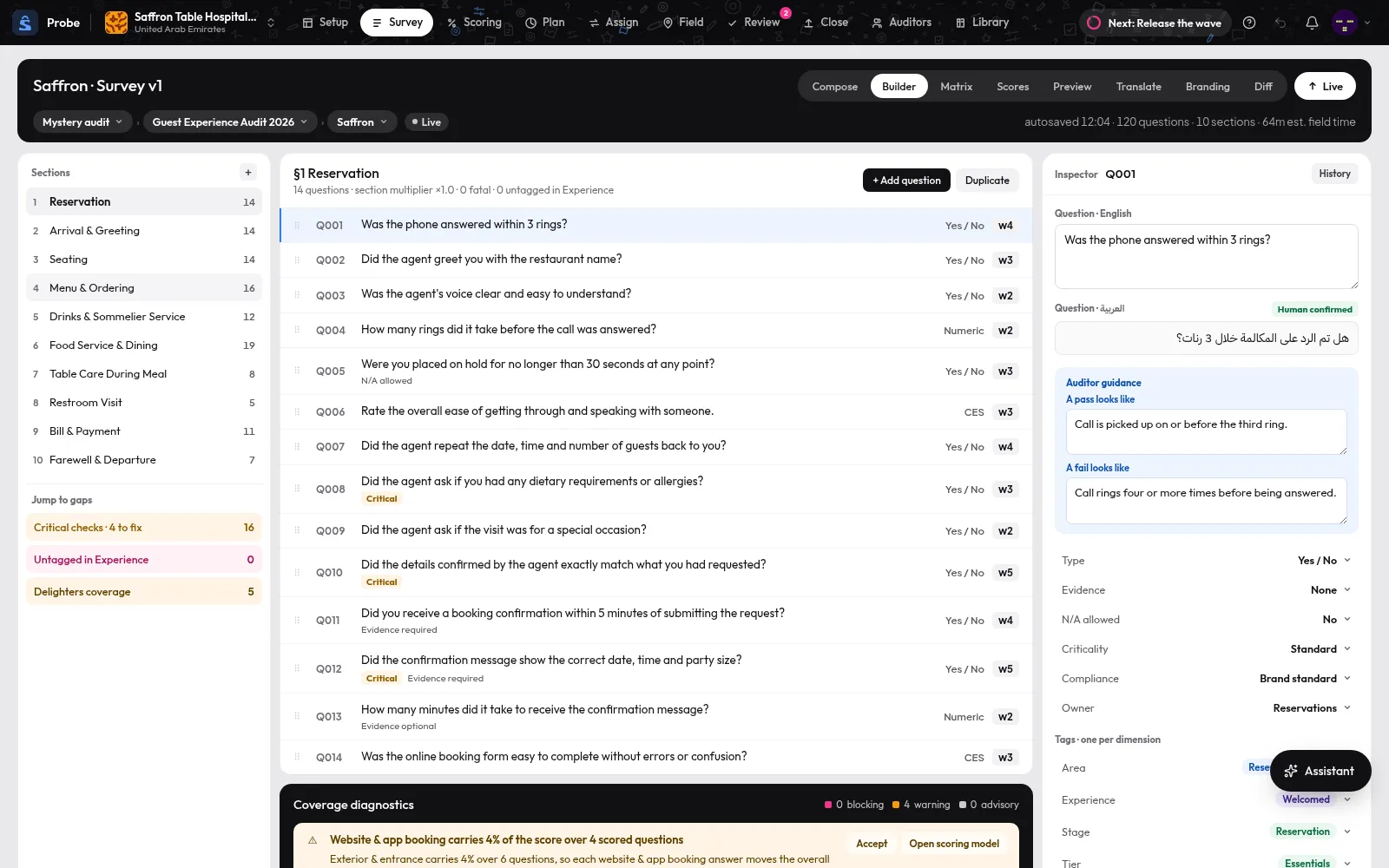Open the Assistant sparkle button
The height and width of the screenshot is (868, 1389).
(x=1320, y=771)
